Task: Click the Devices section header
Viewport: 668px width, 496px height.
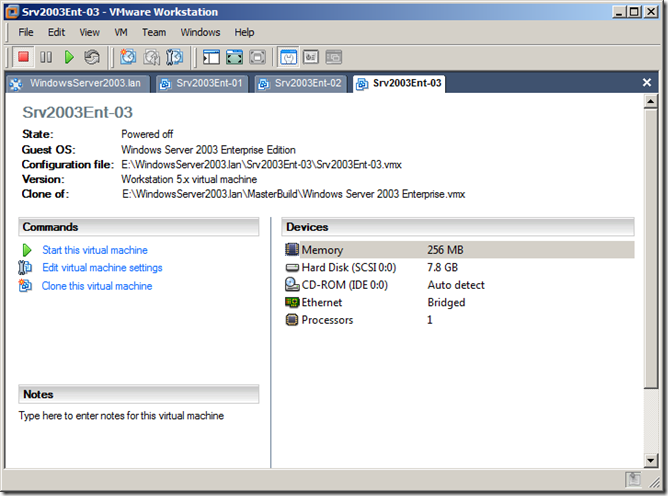Action: point(458,227)
